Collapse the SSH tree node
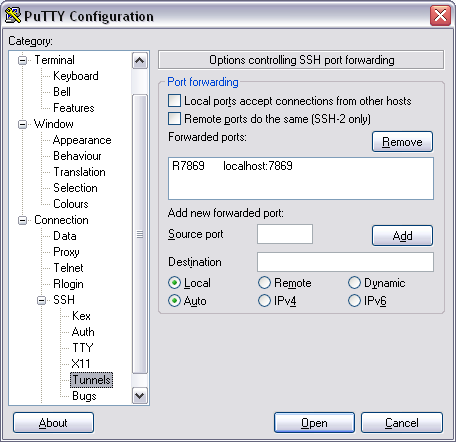Viewport: 456px width, 442px height. pyautogui.click(x=41, y=300)
